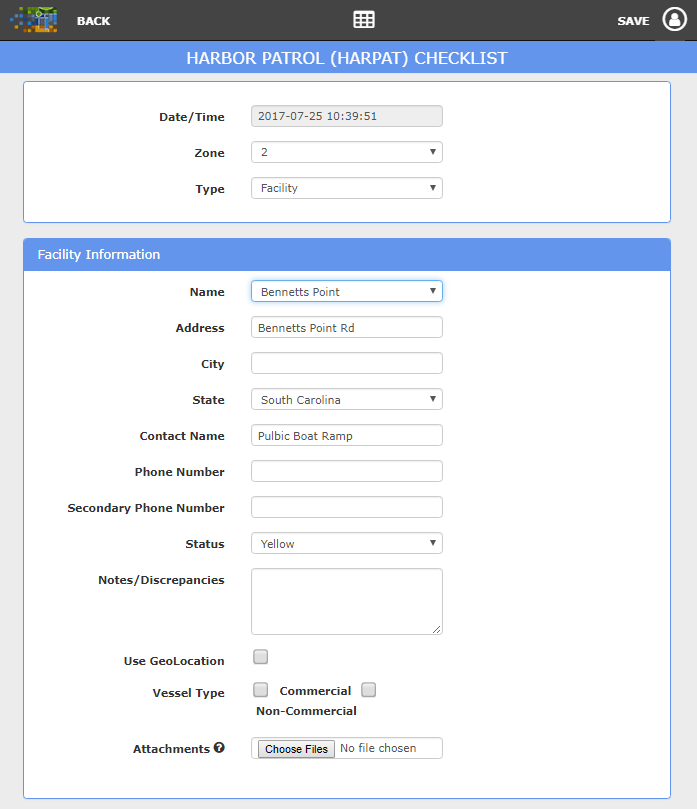Click the Date/Time field
The width and height of the screenshot is (697, 809).
[x=347, y=116]
